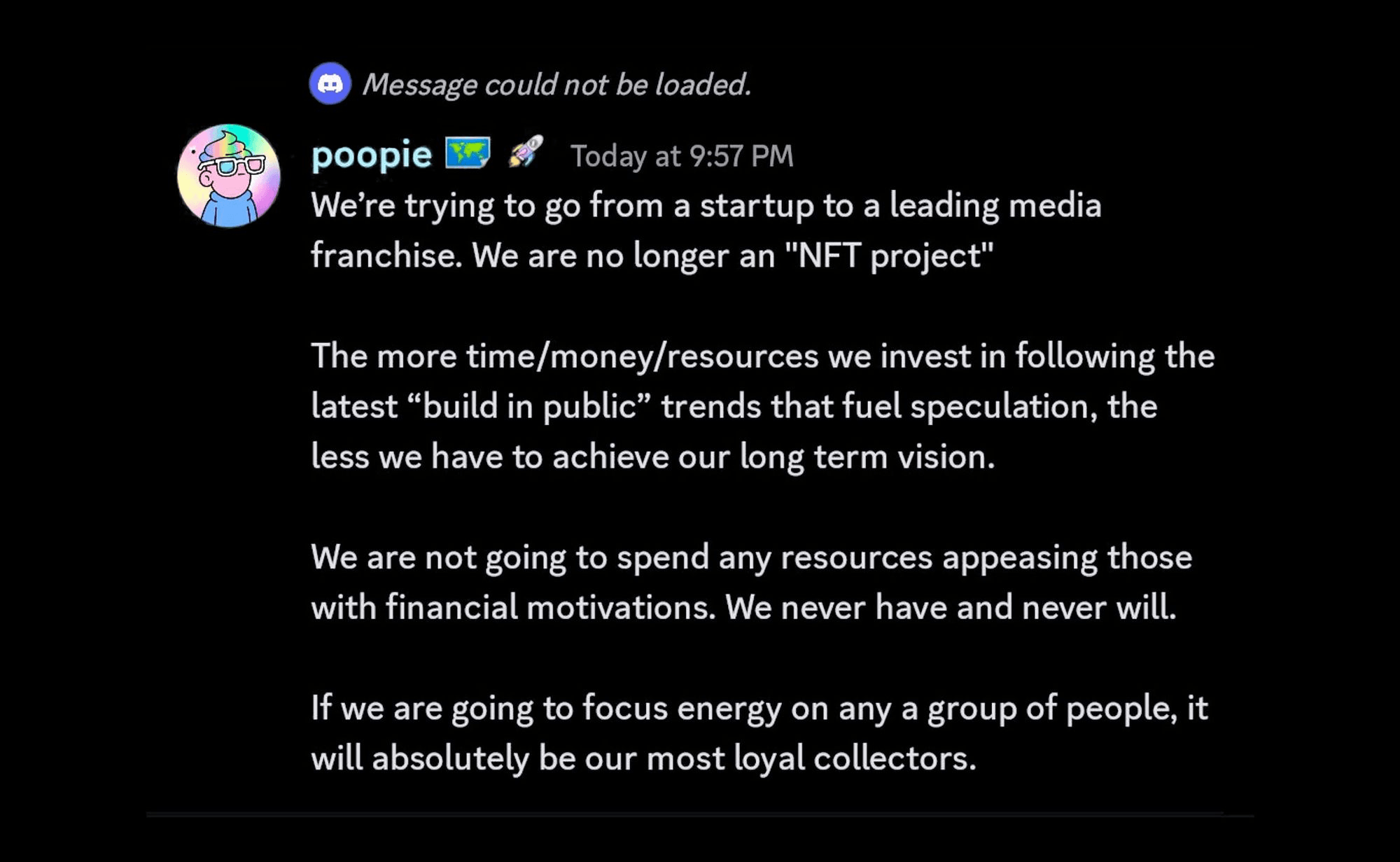Click the line ending "most loyal collectors."
Screen dimensions: 1400x862
coord(643,758)
